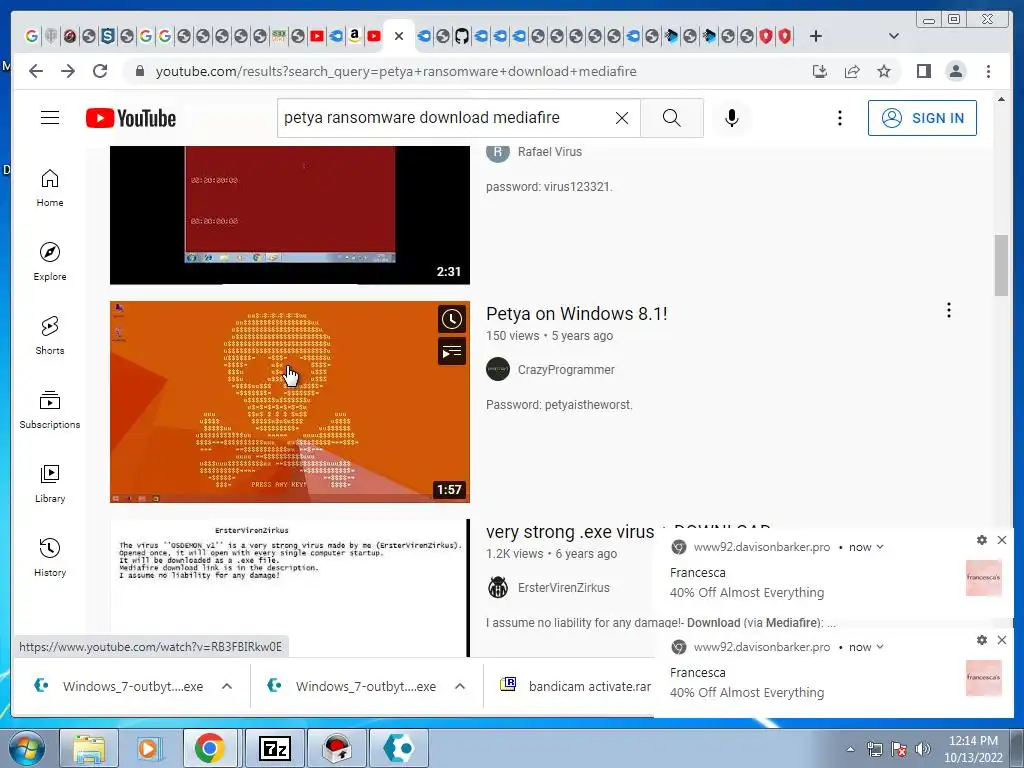
Task: Dismiss the top Francesca notification
Action: (1002, 540)
